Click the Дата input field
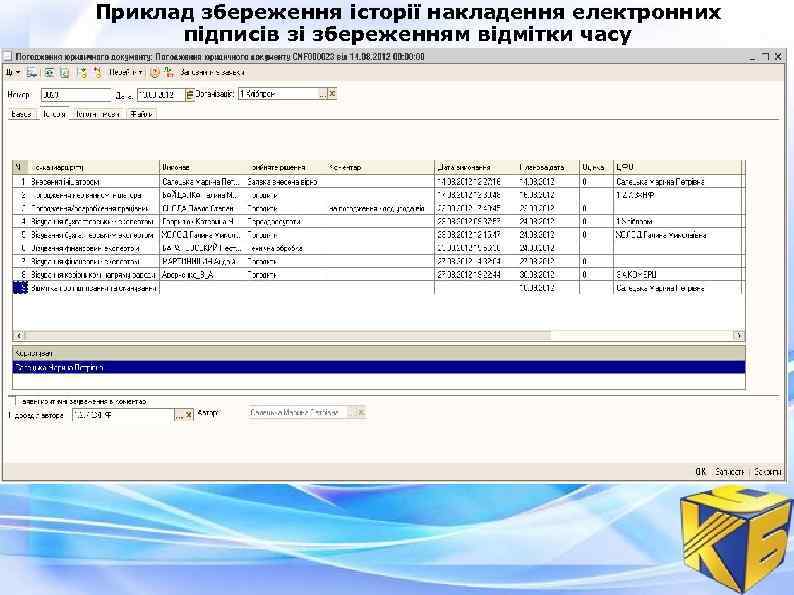Viewport: 794px width, 595px height. click(161, 95)
